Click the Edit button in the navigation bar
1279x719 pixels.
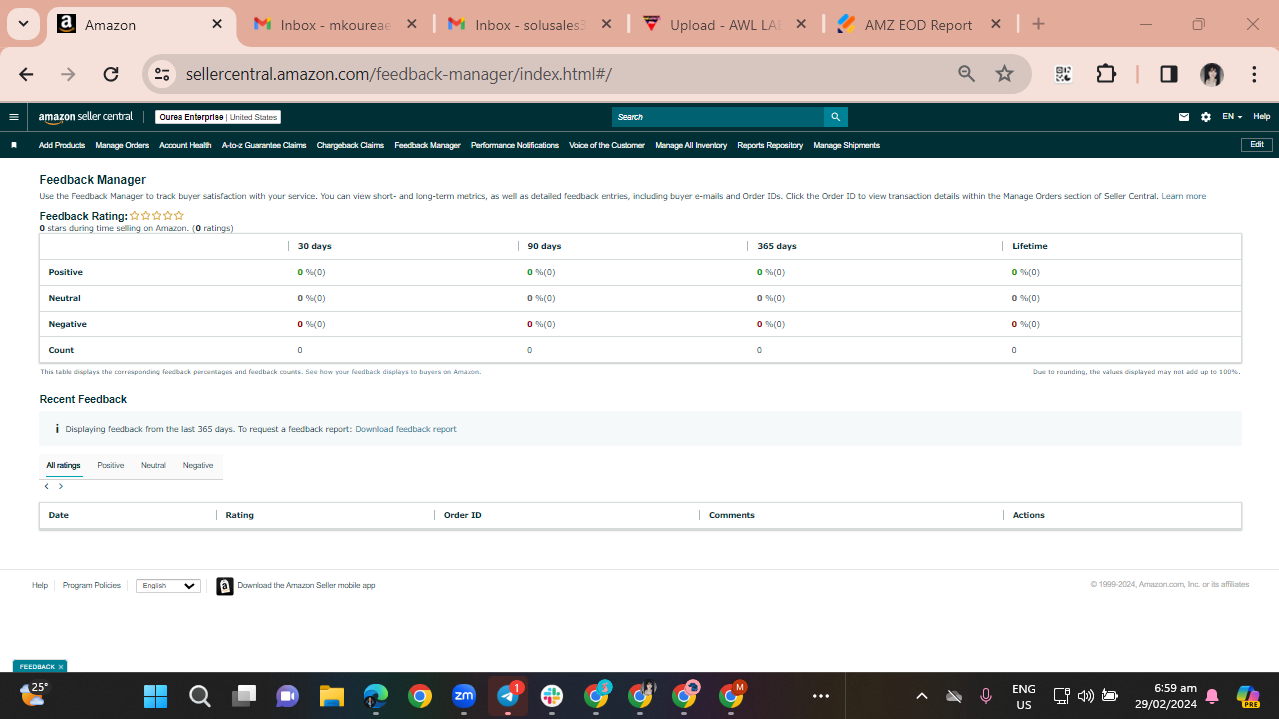coord(1257,145)
